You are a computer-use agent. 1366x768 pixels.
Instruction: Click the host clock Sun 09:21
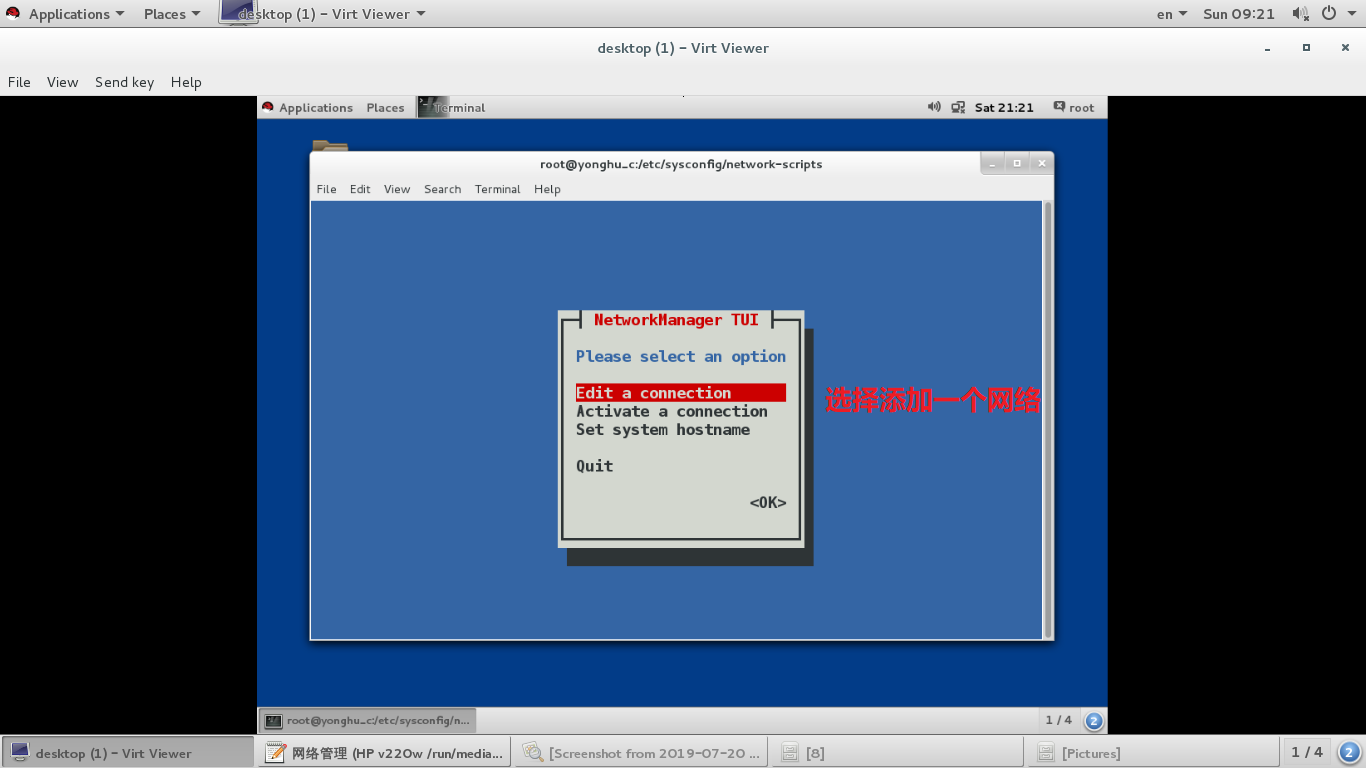[x=1239, y=14]
